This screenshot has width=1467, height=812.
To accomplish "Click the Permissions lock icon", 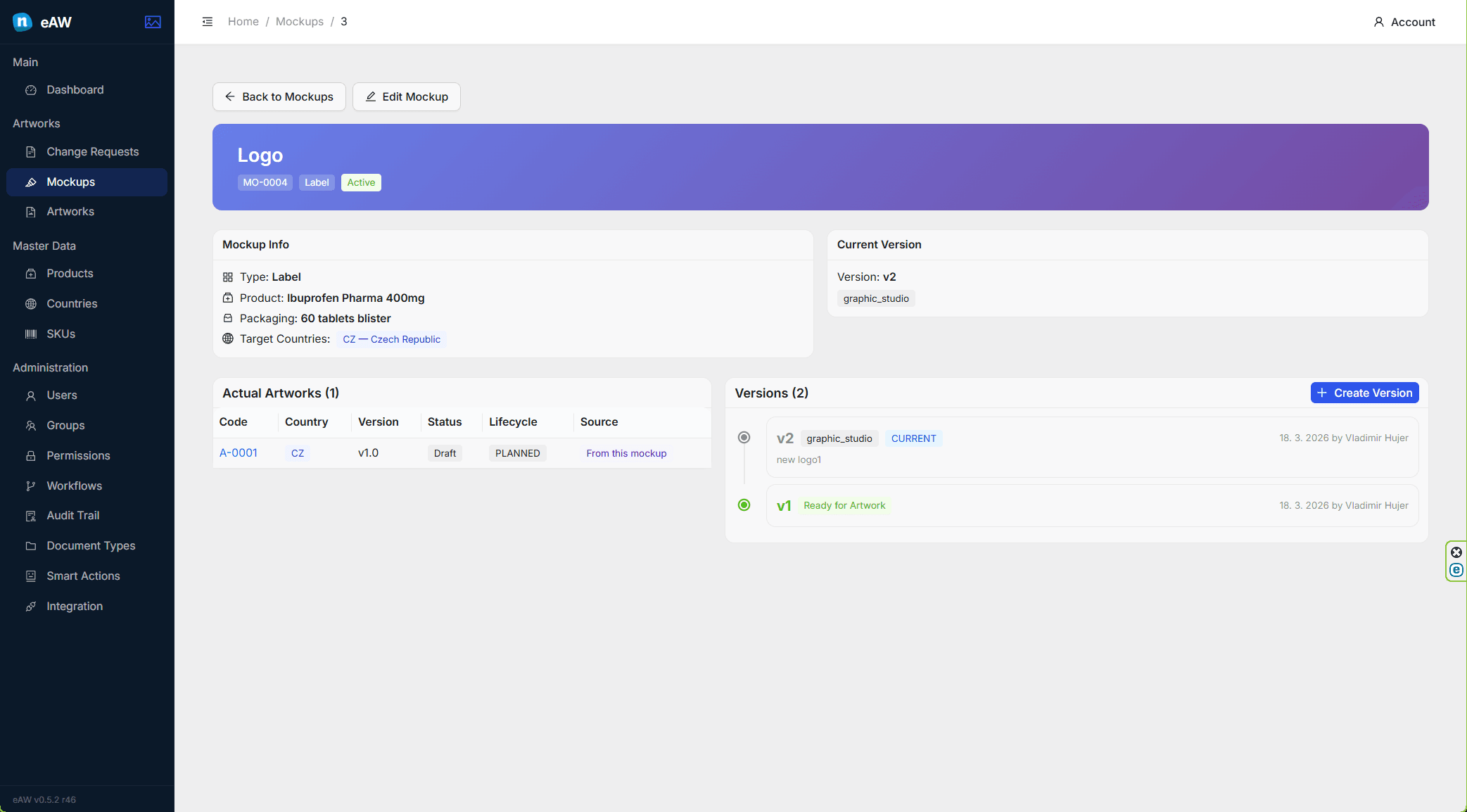I will click(x=31, y=456).
